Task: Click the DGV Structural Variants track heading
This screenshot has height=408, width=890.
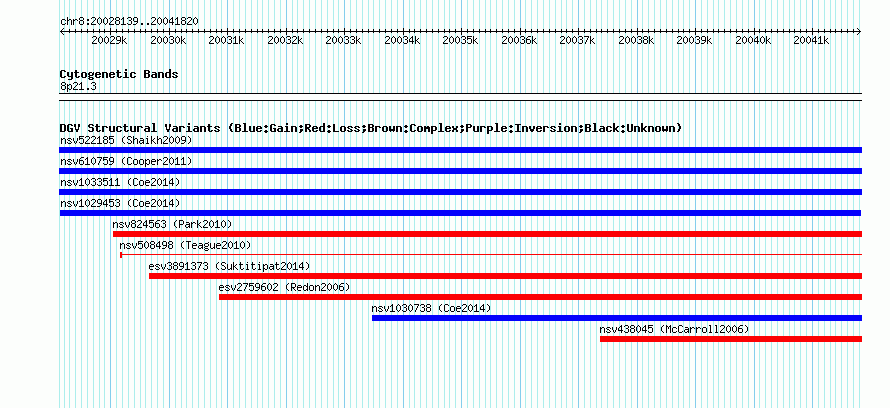Action: [x=370, y=128]
